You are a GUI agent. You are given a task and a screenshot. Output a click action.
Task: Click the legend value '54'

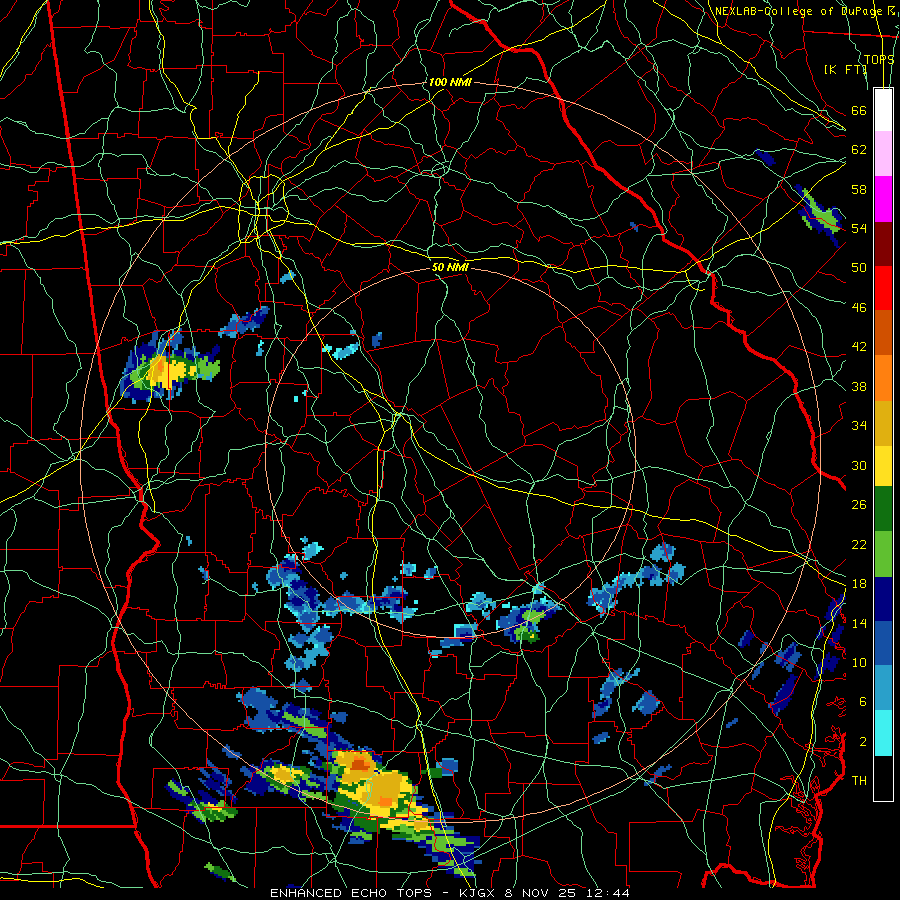click(859, 228)
